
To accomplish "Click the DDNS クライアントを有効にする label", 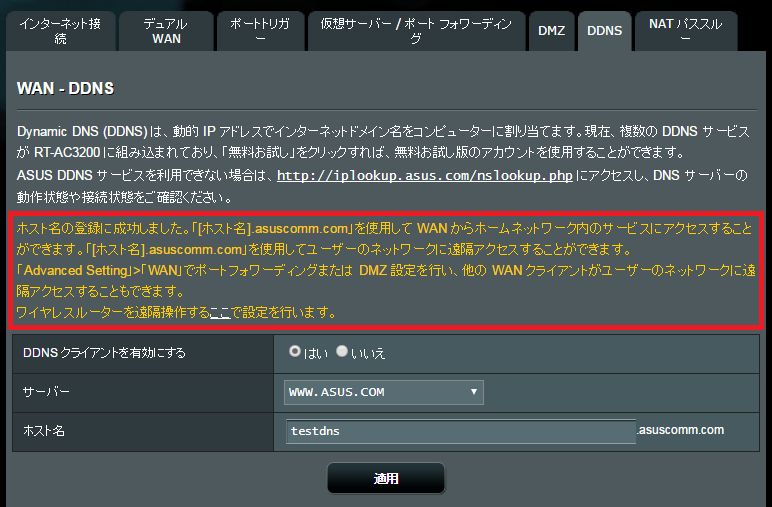I will (x=104, y=353).
